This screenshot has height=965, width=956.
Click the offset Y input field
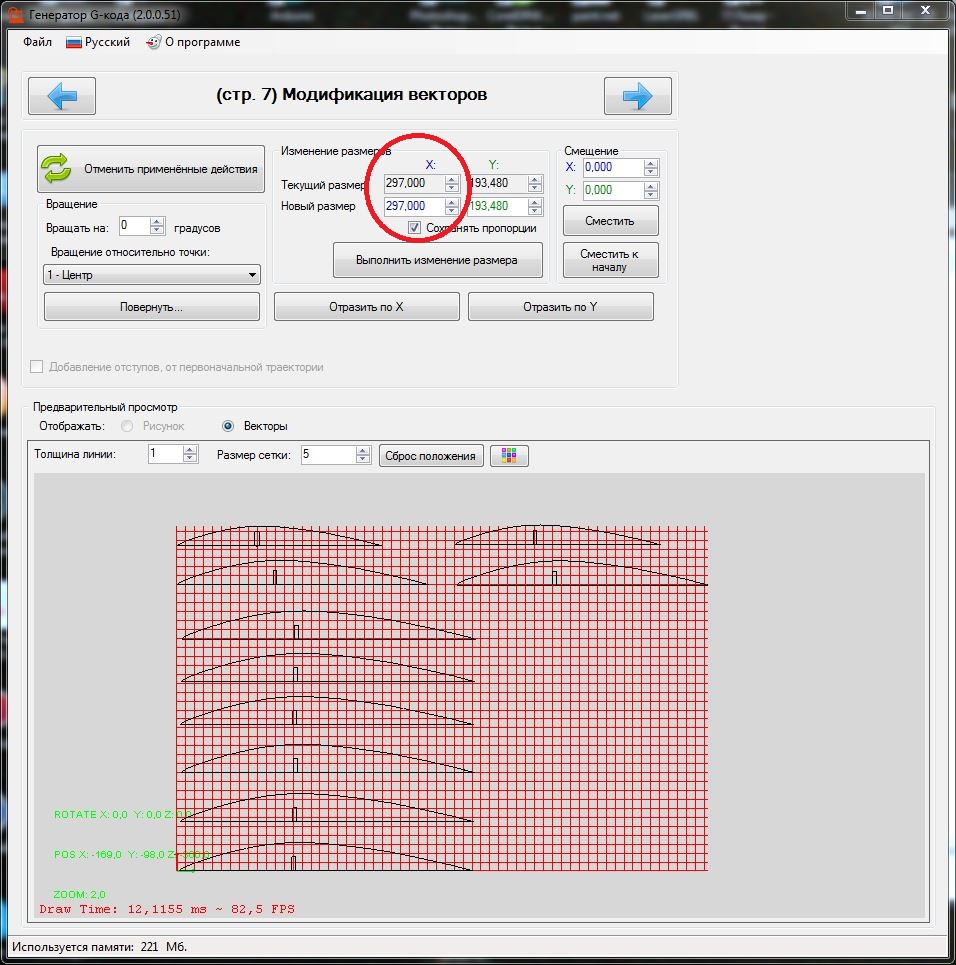[613, 190]
